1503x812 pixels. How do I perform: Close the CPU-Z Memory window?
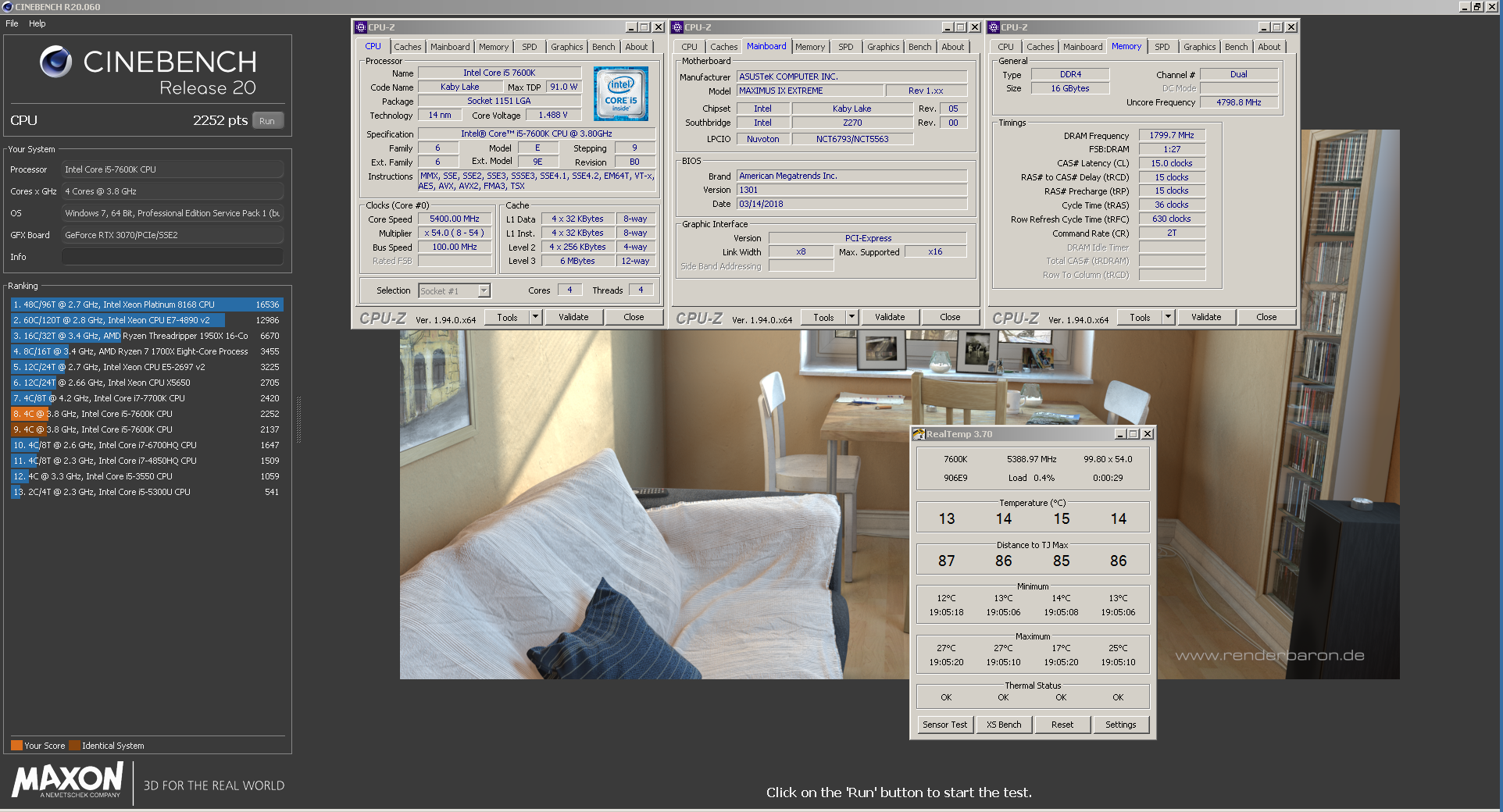pyautogui.click(x=1291, y=27)
